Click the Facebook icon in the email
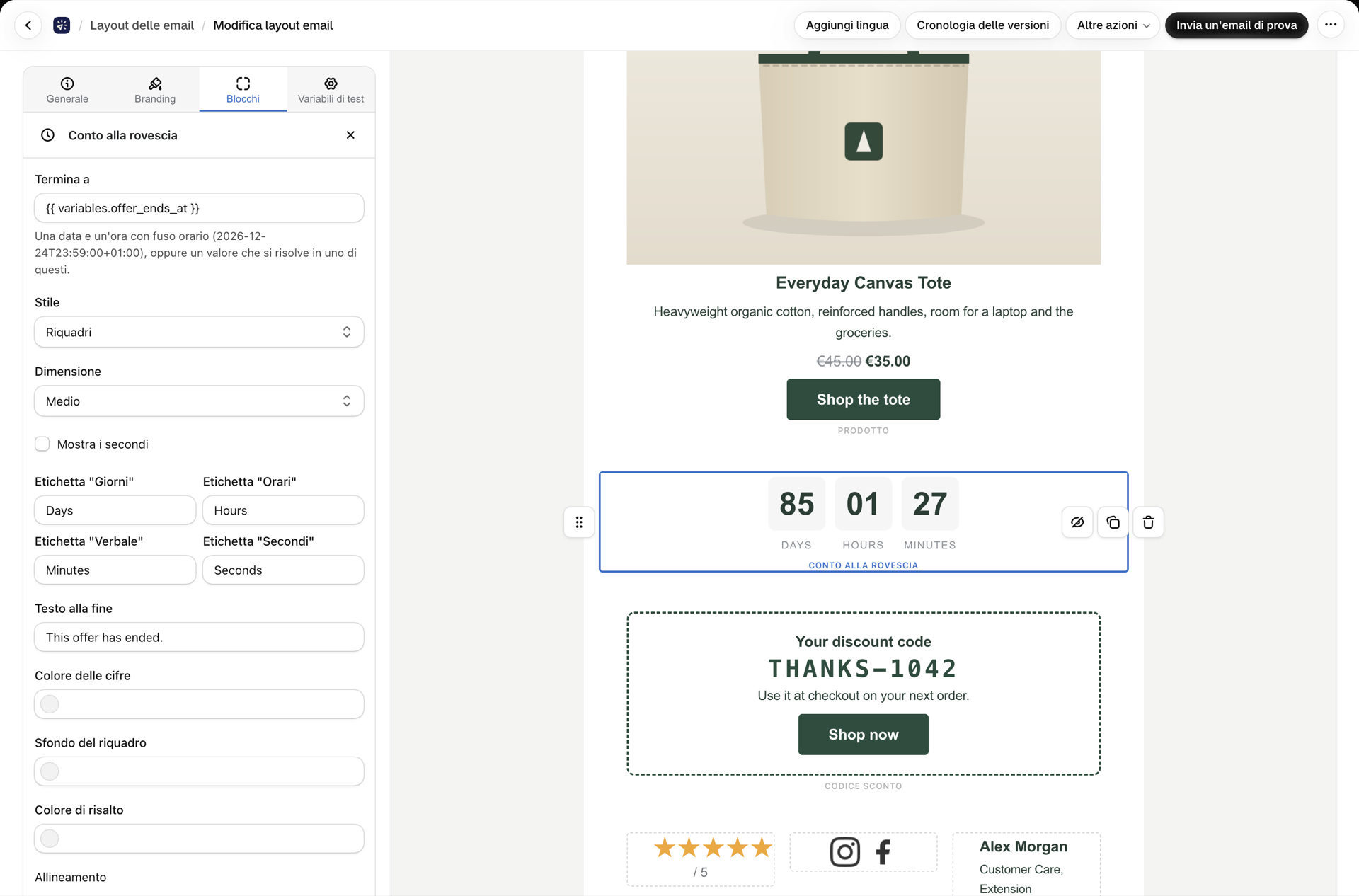This screenshot has width=1359, height=896. click(x=883, y=851)
